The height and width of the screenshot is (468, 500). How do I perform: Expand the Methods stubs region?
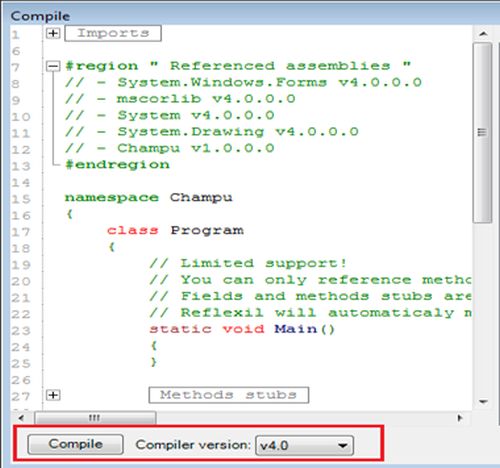coord(53,395)
